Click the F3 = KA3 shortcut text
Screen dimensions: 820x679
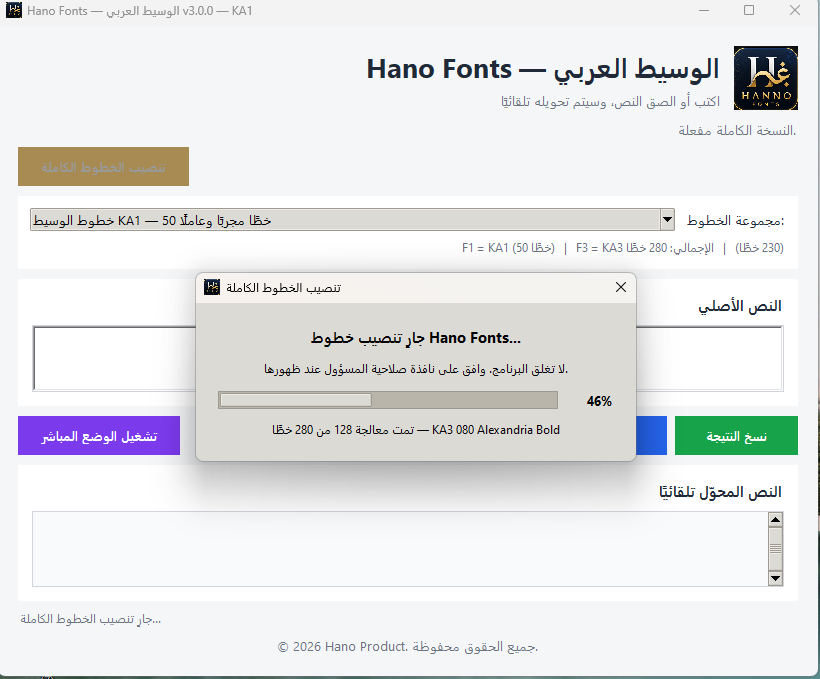[x=645, y=248]
